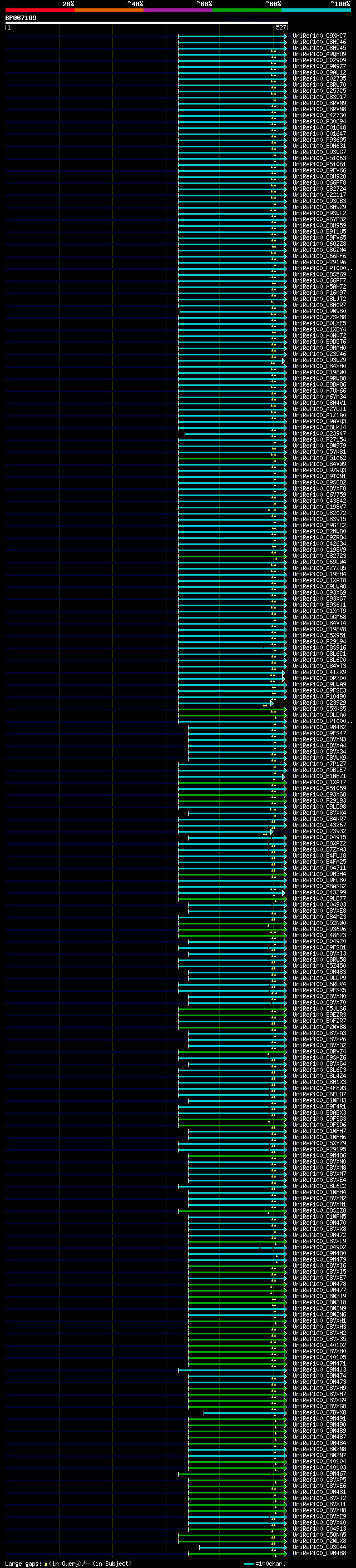Select the UniRef100_P51059 label

click(x=319, y=788)
